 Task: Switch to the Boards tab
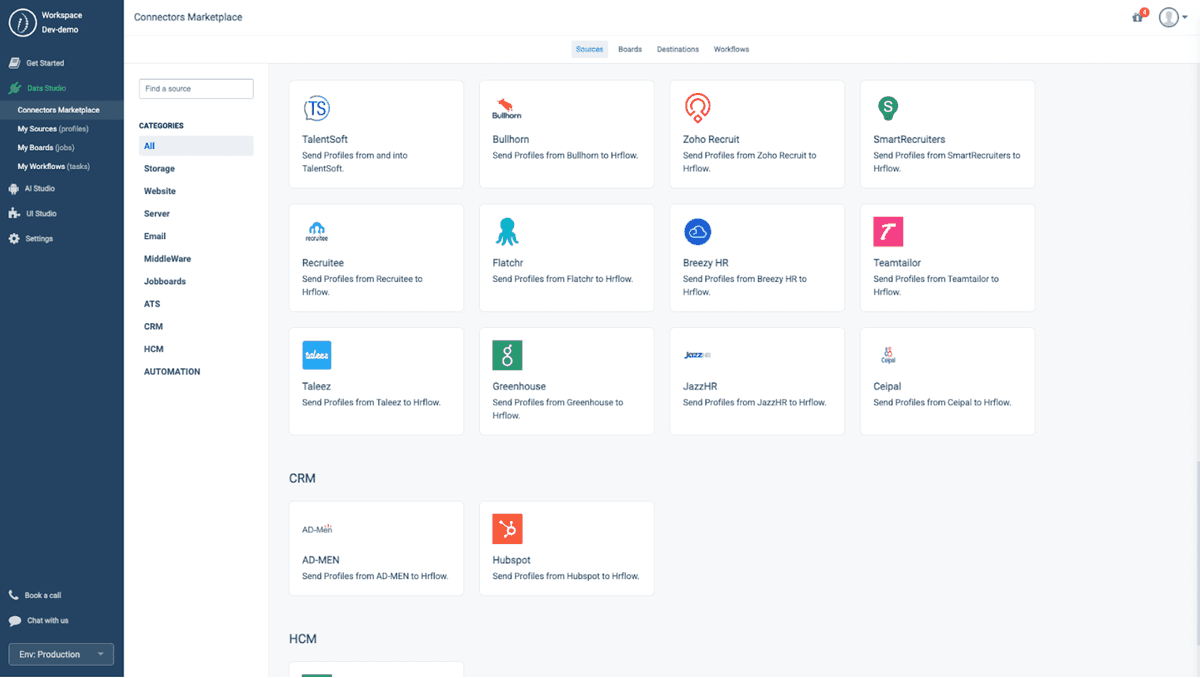[x=629, y=48]
